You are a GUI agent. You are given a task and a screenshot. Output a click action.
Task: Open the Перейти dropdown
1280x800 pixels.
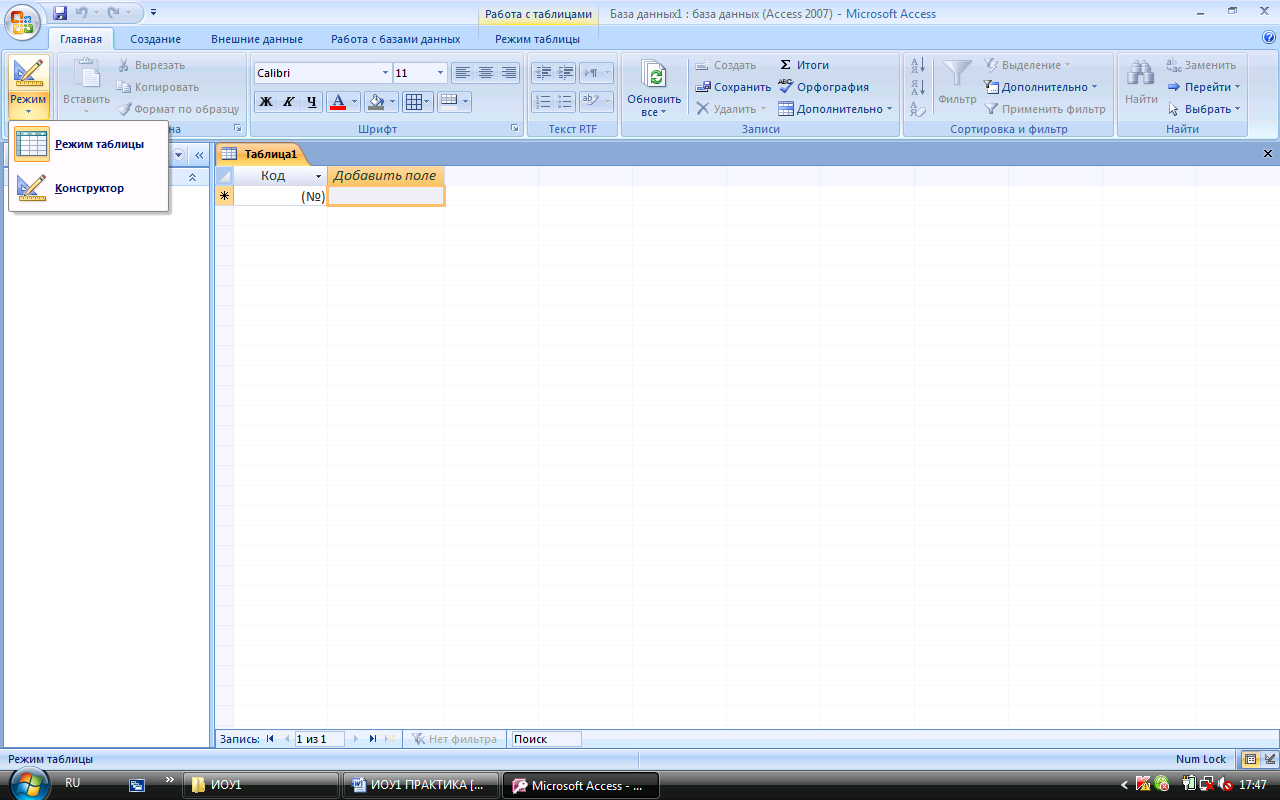tap(1204, 87)
